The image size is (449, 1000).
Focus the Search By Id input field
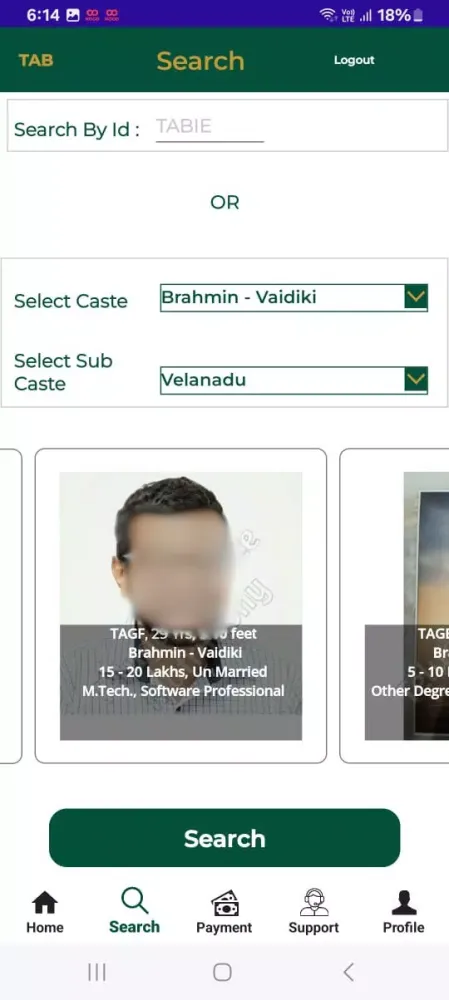coord(210,127)
